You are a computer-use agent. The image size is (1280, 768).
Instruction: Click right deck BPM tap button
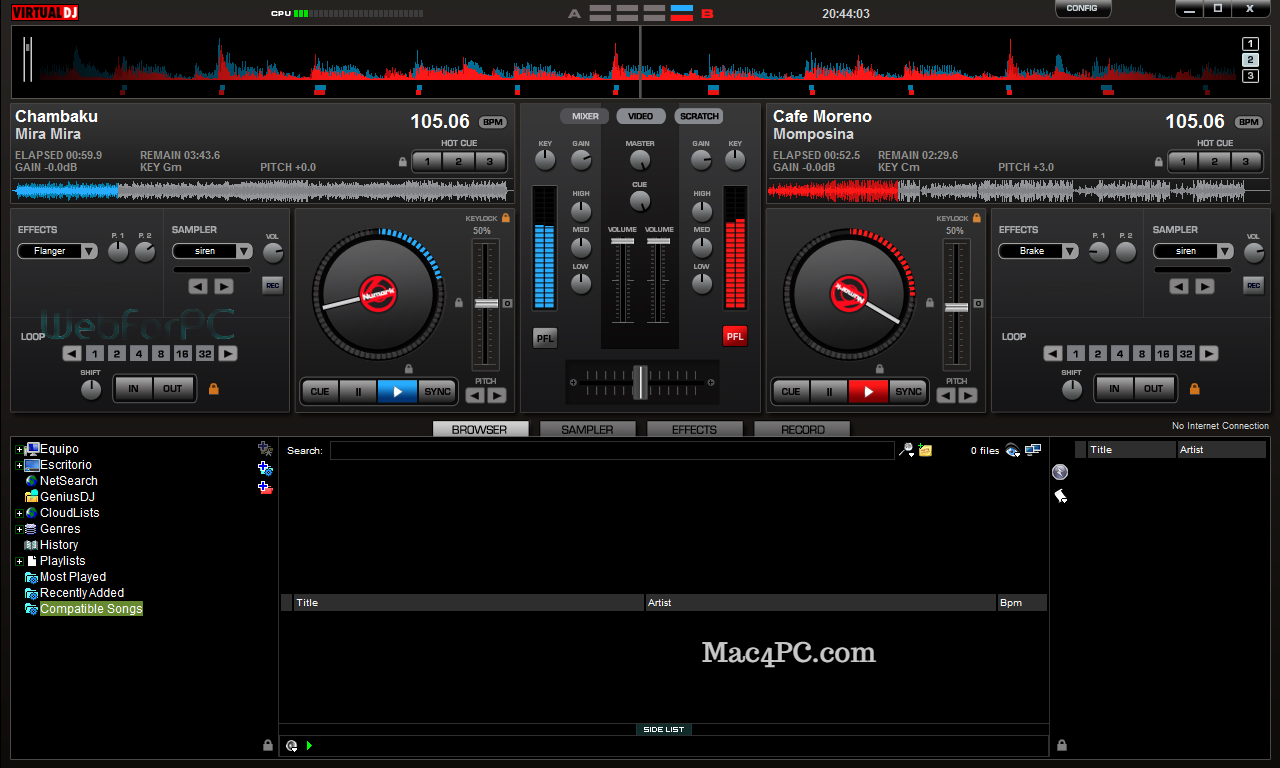(x=1249, y=122)
